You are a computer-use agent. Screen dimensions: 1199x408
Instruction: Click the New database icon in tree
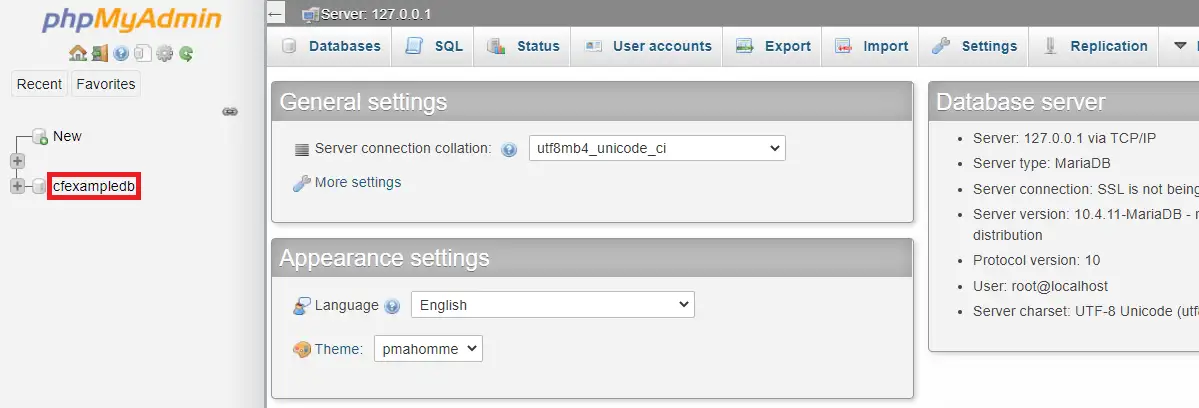[x=41, y=137]
